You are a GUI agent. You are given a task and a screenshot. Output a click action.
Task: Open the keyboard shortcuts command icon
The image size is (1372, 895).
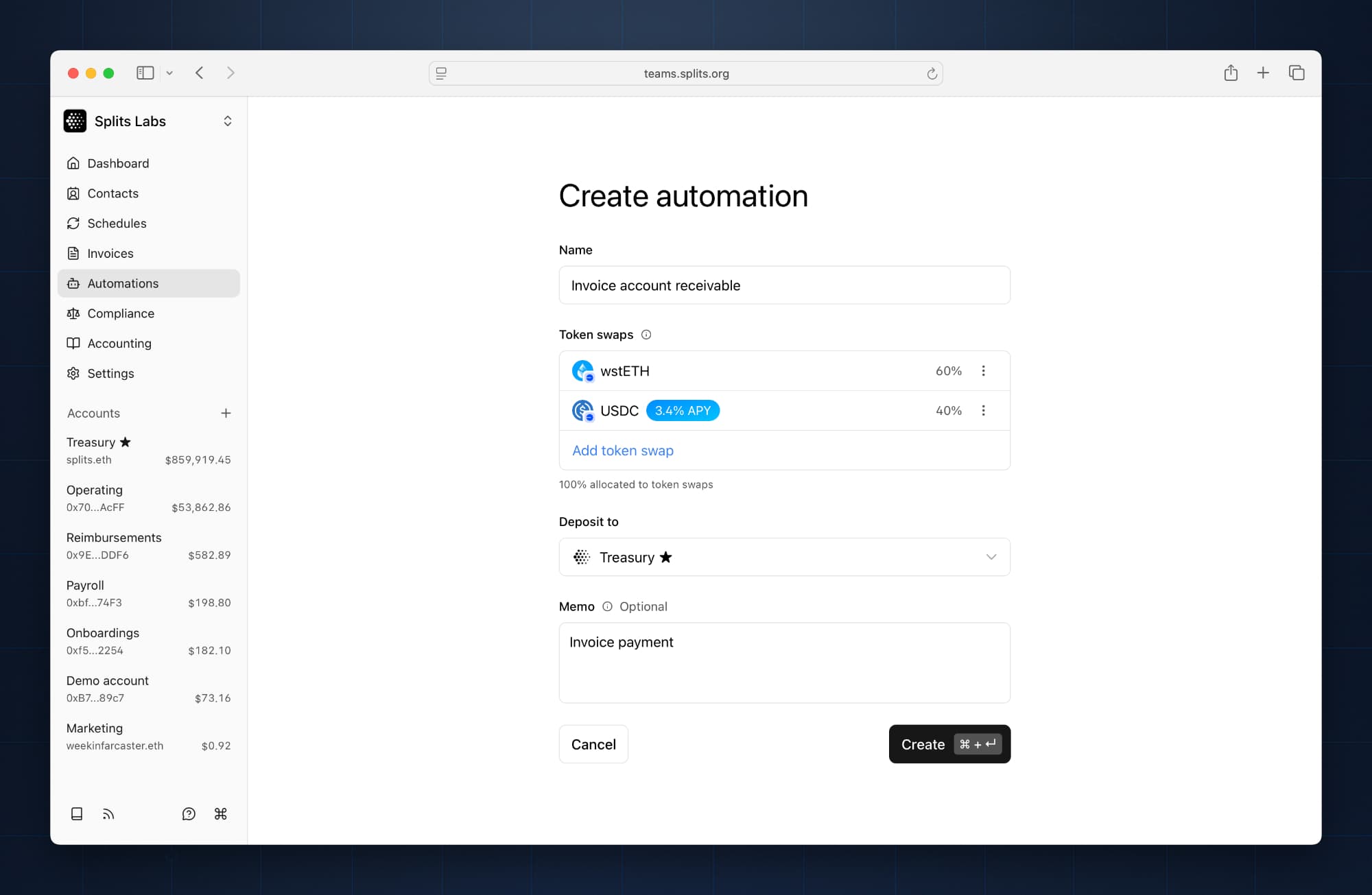pos(220,813)
